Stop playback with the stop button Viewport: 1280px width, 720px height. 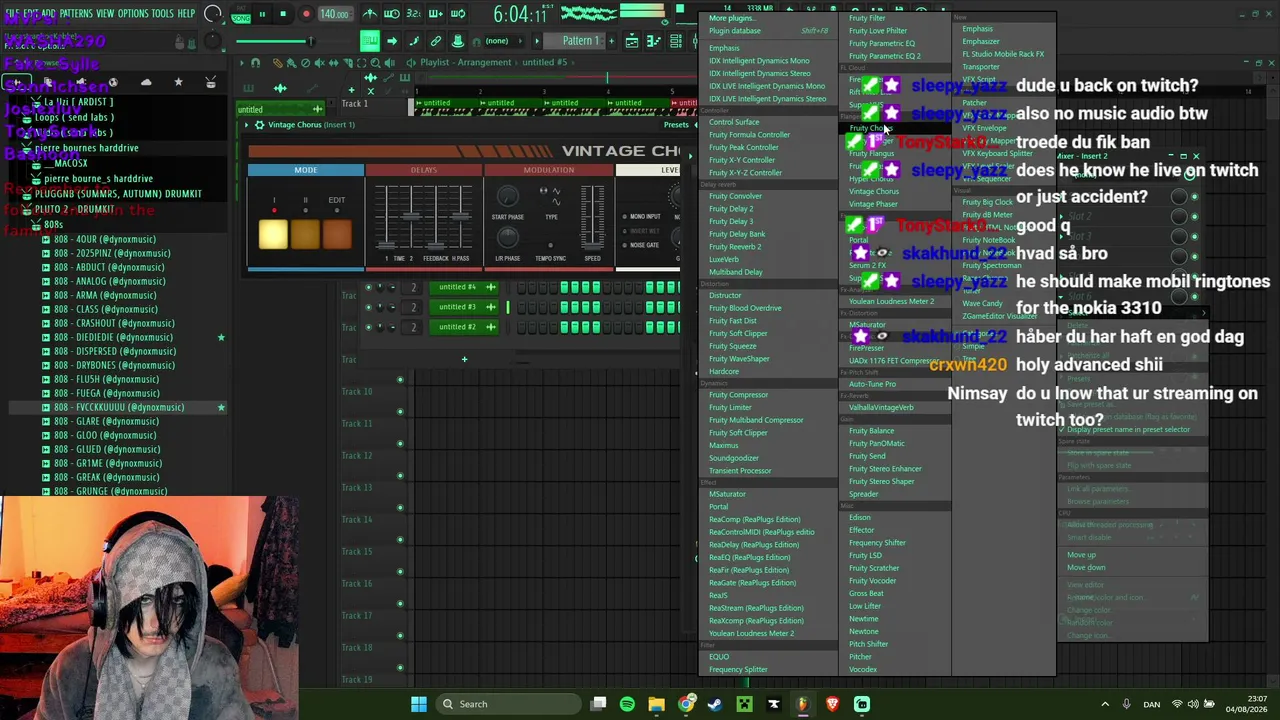(x=283, y=14)
